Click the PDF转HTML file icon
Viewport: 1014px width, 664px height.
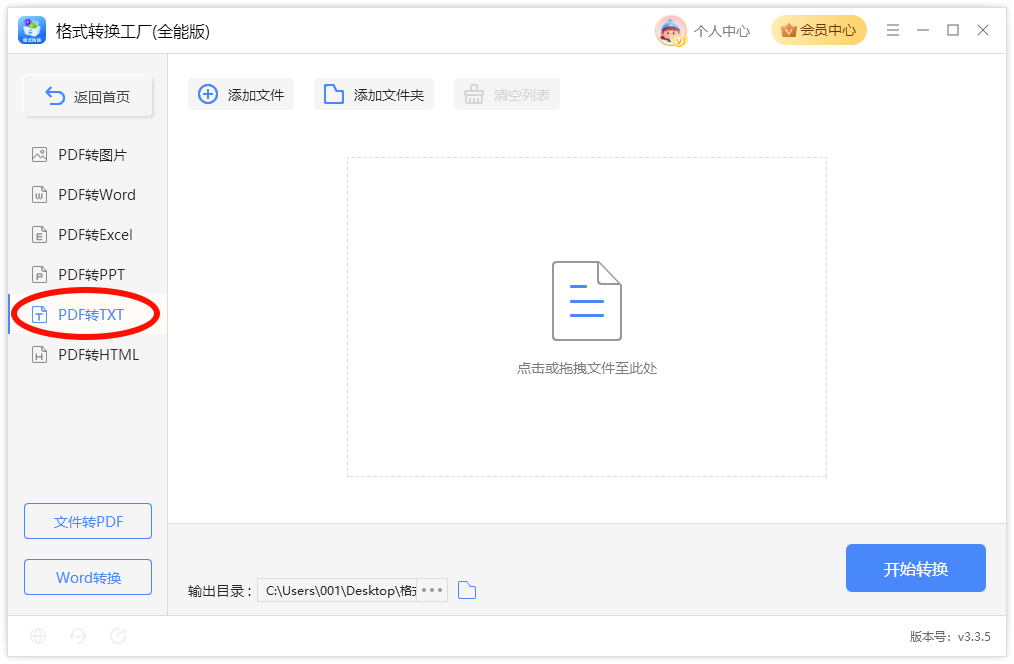pyautogui.click(x=39, y=355)
